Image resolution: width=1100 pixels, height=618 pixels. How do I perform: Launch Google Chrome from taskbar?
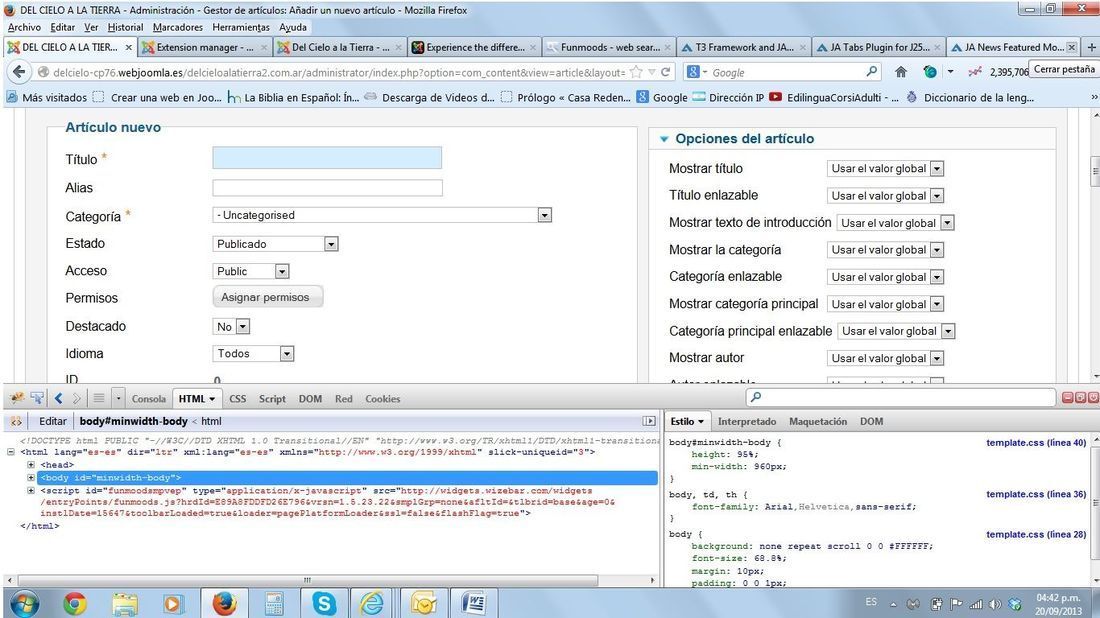pyautogui.click(x=74, y=603)
